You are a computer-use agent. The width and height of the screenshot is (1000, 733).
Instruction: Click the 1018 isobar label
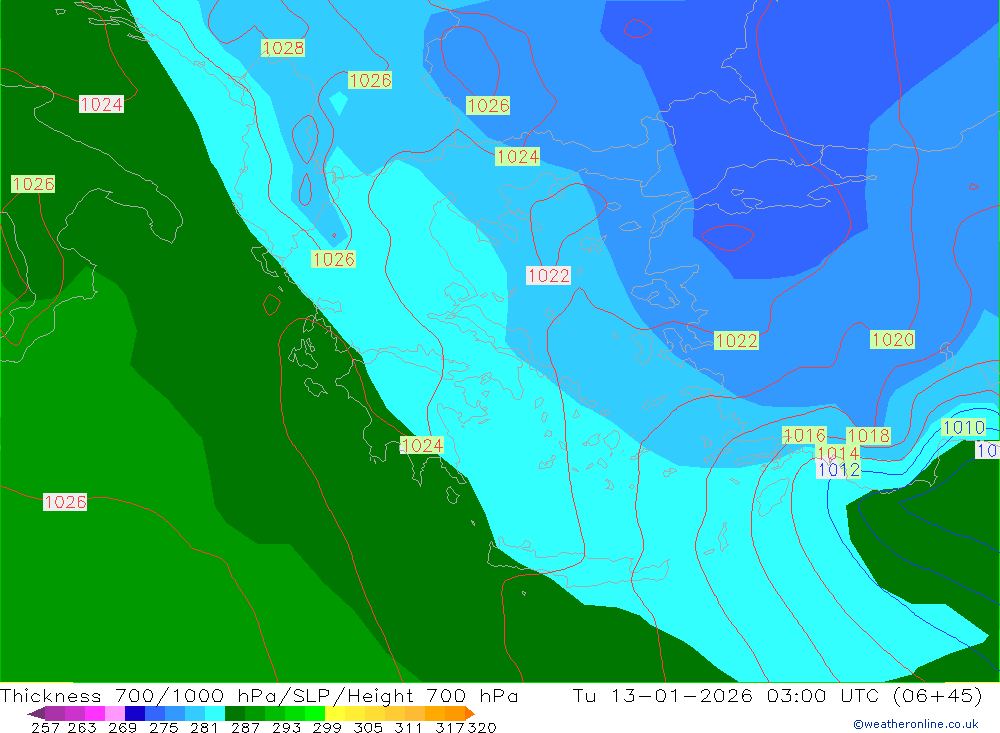pyautogui.click(x=868, y=436)
